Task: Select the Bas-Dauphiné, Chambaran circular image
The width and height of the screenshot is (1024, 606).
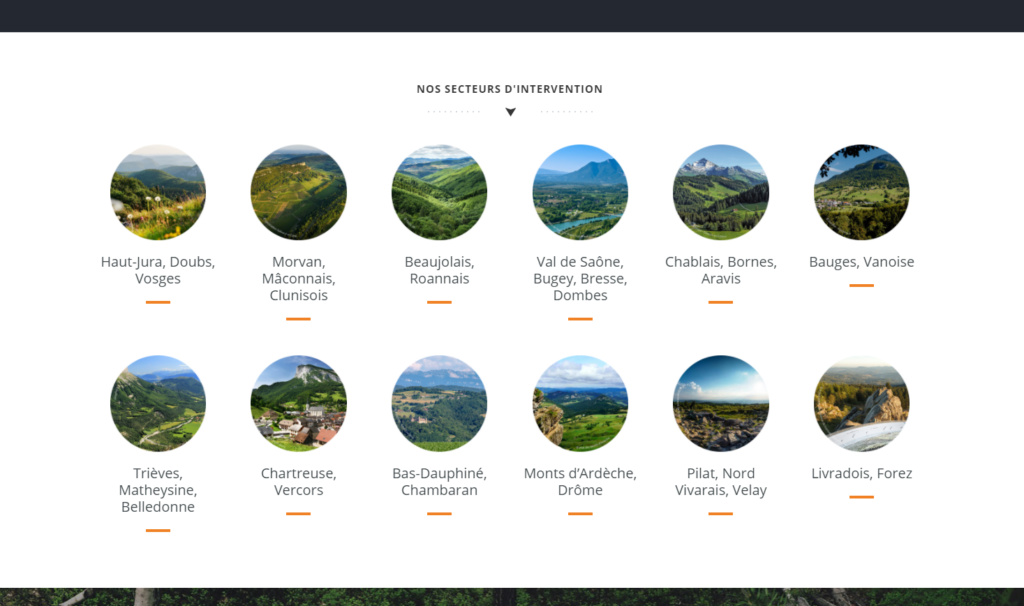Action: click(439, 403)
